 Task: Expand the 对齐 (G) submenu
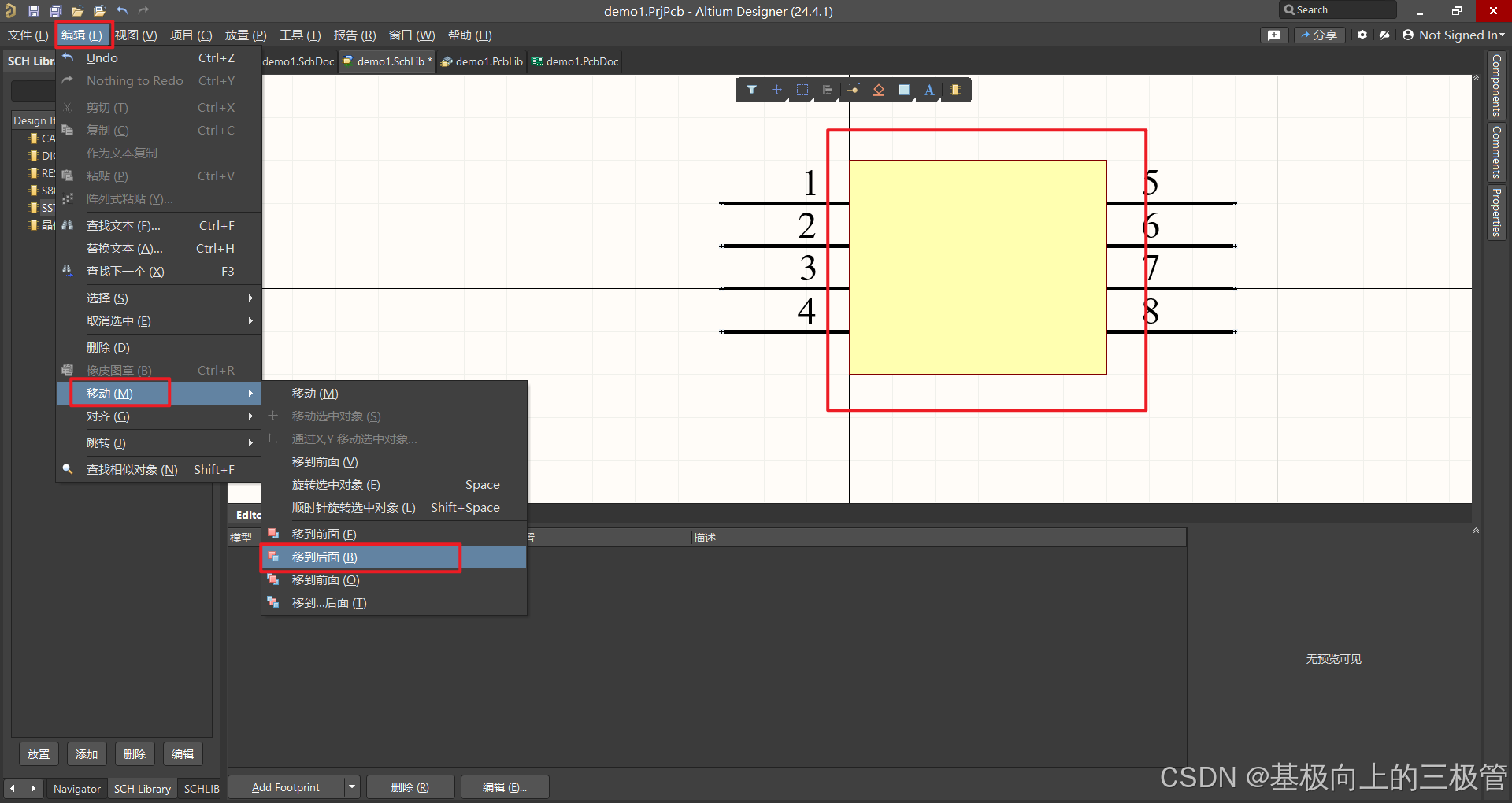pyautogui.click(x=159, y=416)
